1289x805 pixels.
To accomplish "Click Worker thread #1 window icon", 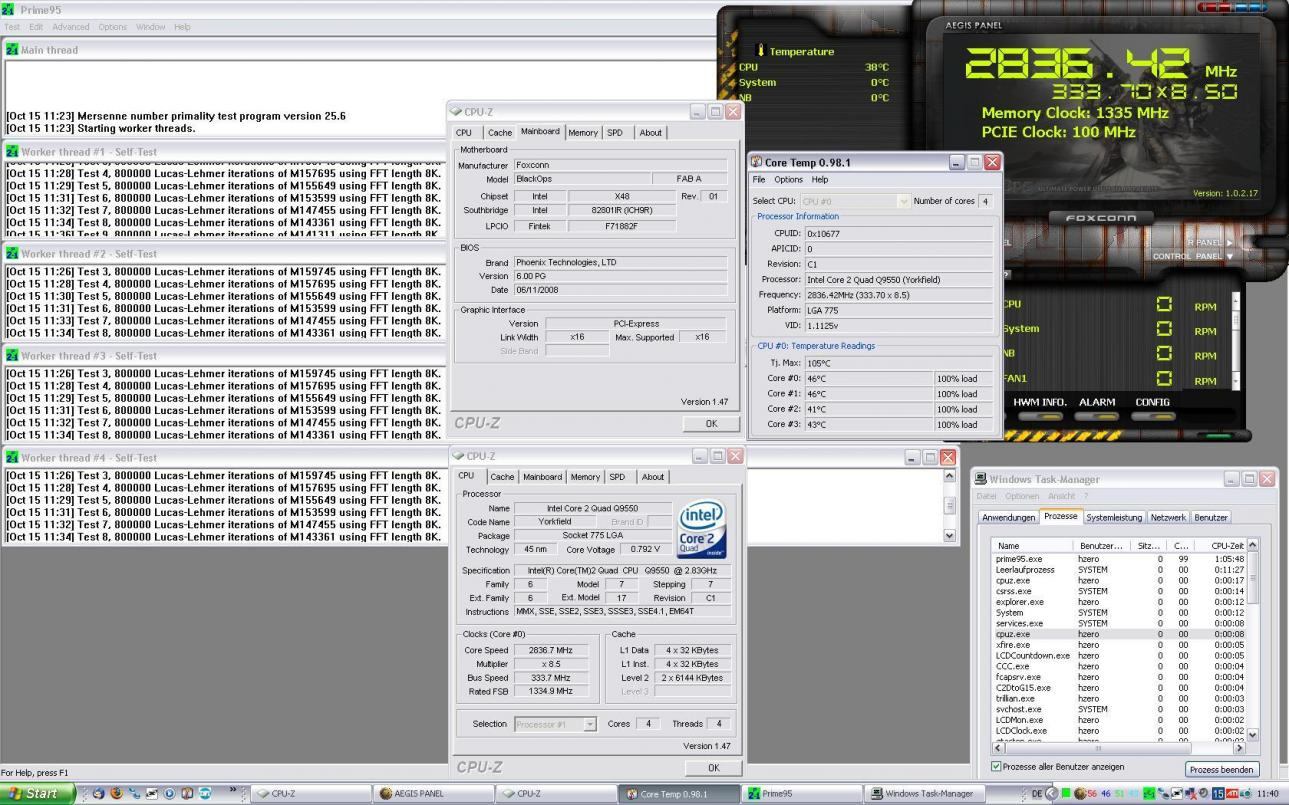I will (12, 152).
